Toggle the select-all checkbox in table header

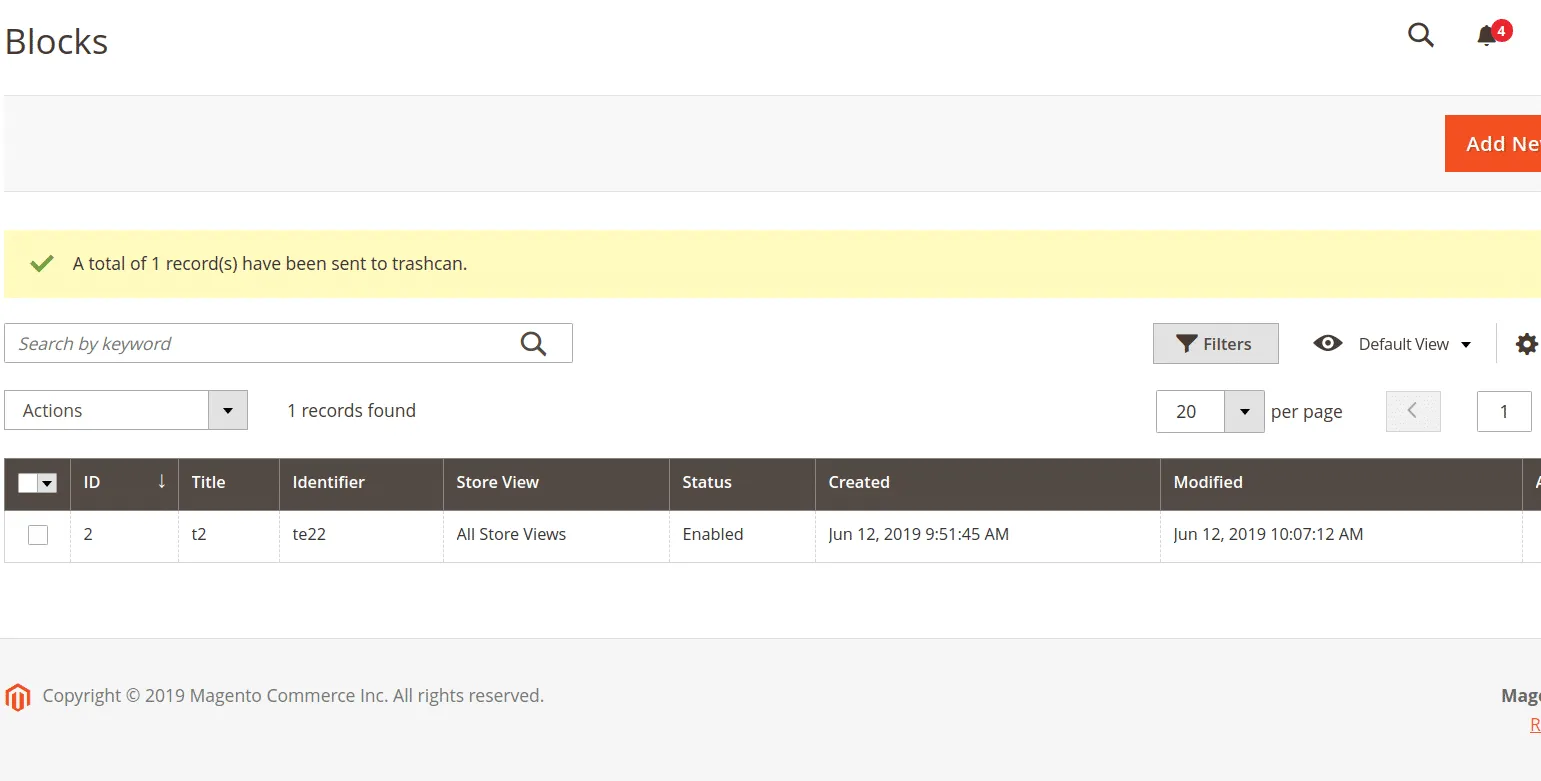coord(28,483)
